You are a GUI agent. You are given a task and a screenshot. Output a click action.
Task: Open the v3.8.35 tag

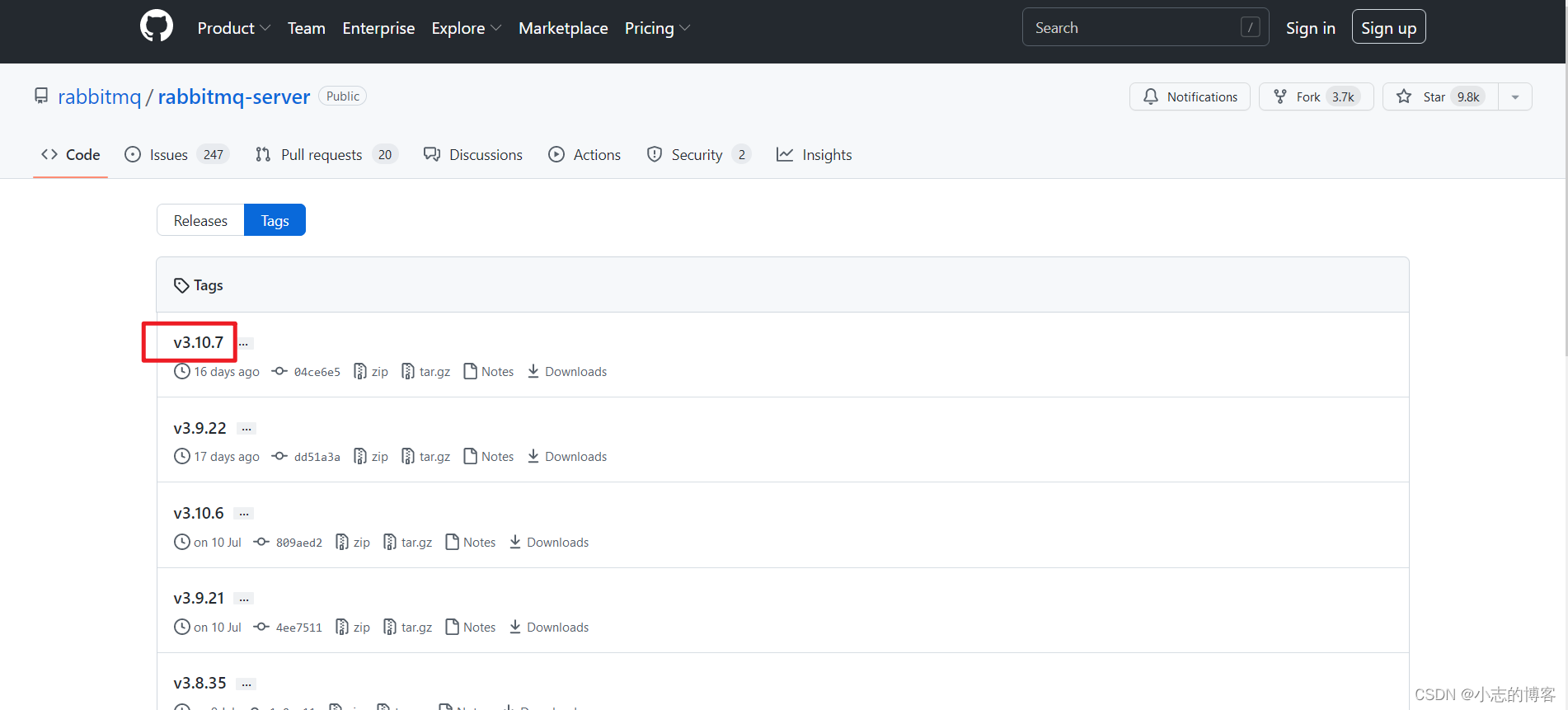pos(200,683)
